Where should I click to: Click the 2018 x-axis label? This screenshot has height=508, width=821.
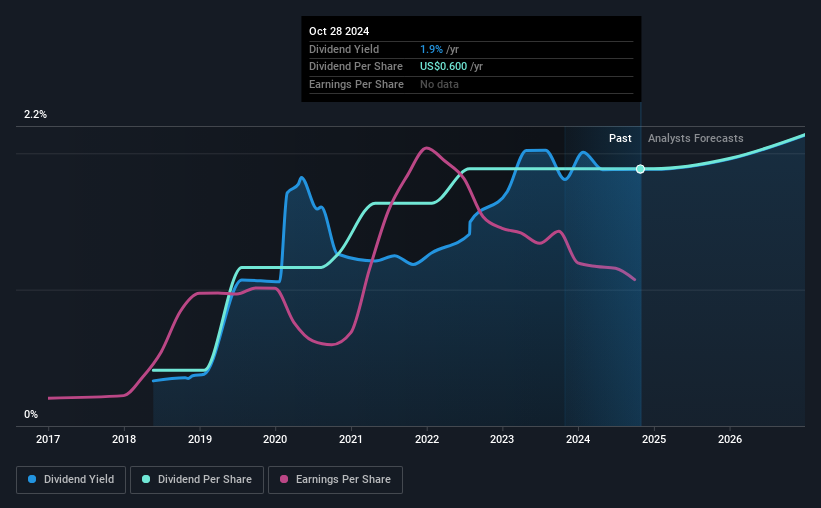(124, 439)
